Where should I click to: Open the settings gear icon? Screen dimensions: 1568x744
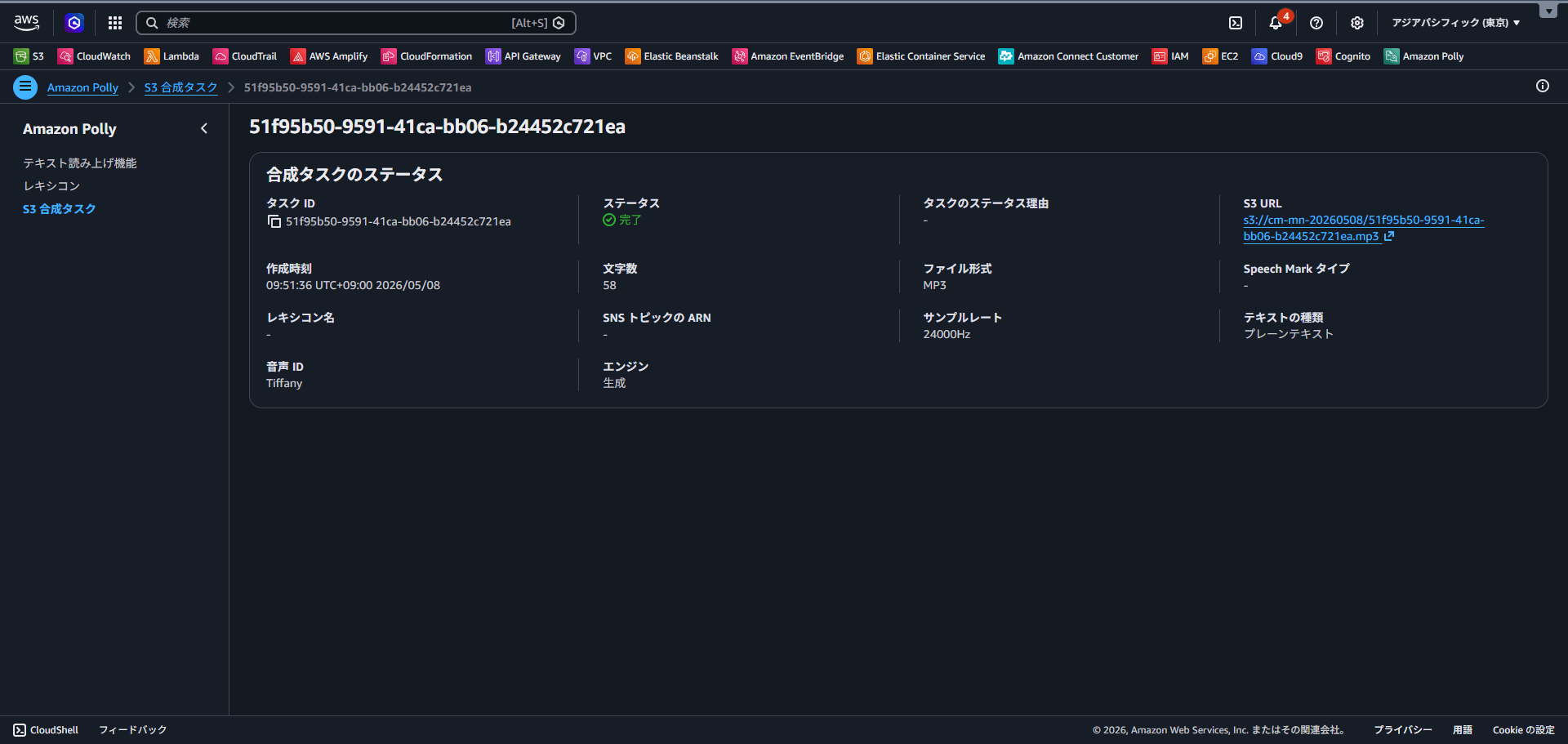pyautogui.click(x=1357, y=23)
